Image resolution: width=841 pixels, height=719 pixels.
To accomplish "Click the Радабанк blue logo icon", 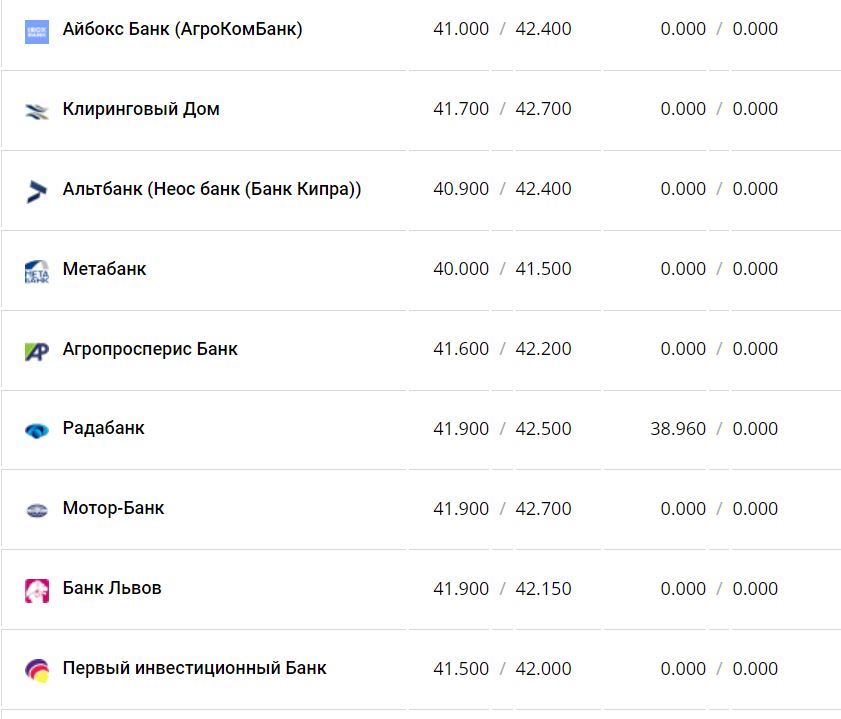I will click(x=36, y=430).
